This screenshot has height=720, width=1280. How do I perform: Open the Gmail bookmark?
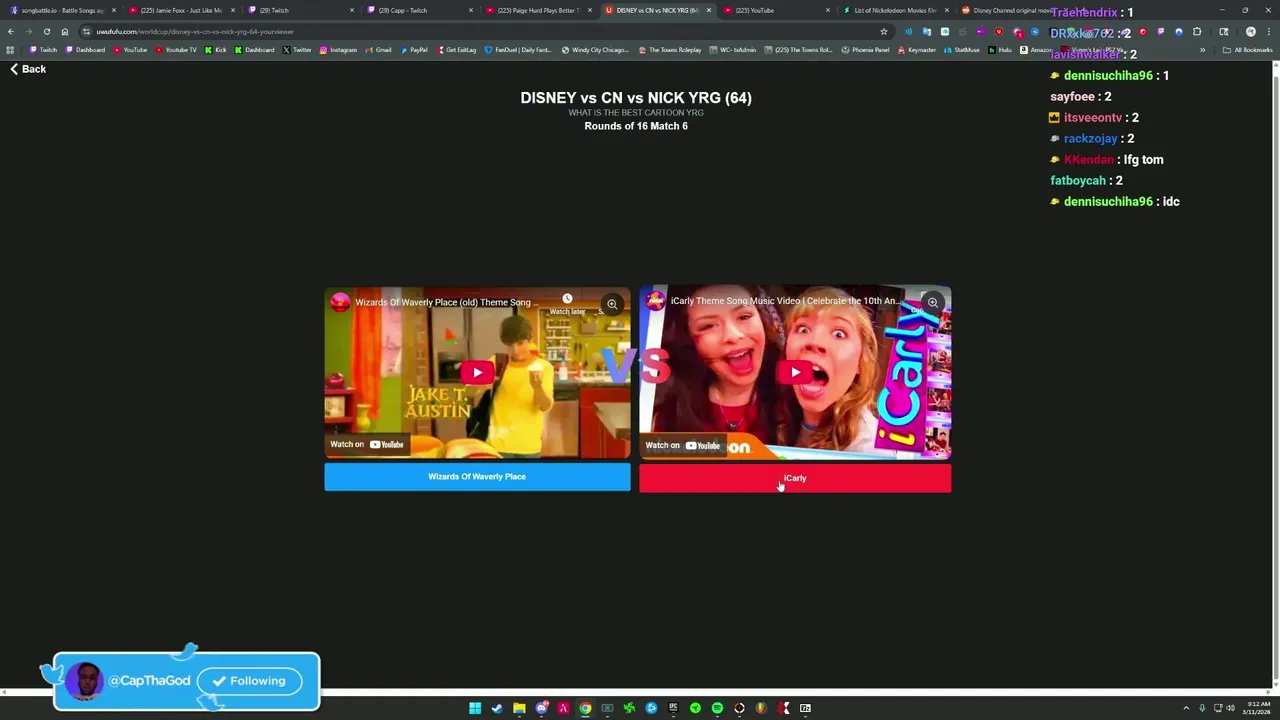[378, 50]
